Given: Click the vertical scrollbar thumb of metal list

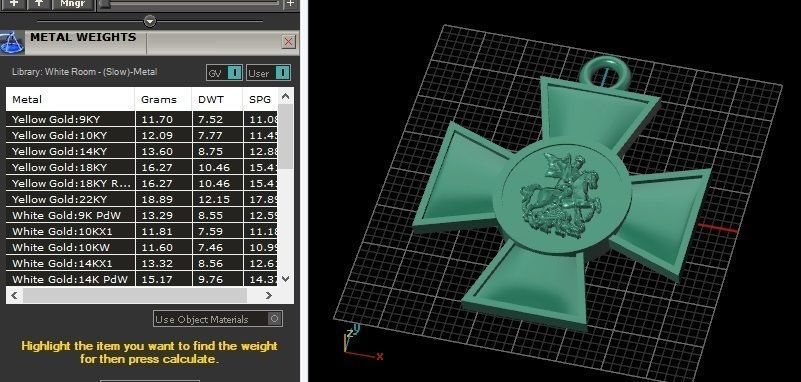Looking at the screenshot, I should (286, 137).
